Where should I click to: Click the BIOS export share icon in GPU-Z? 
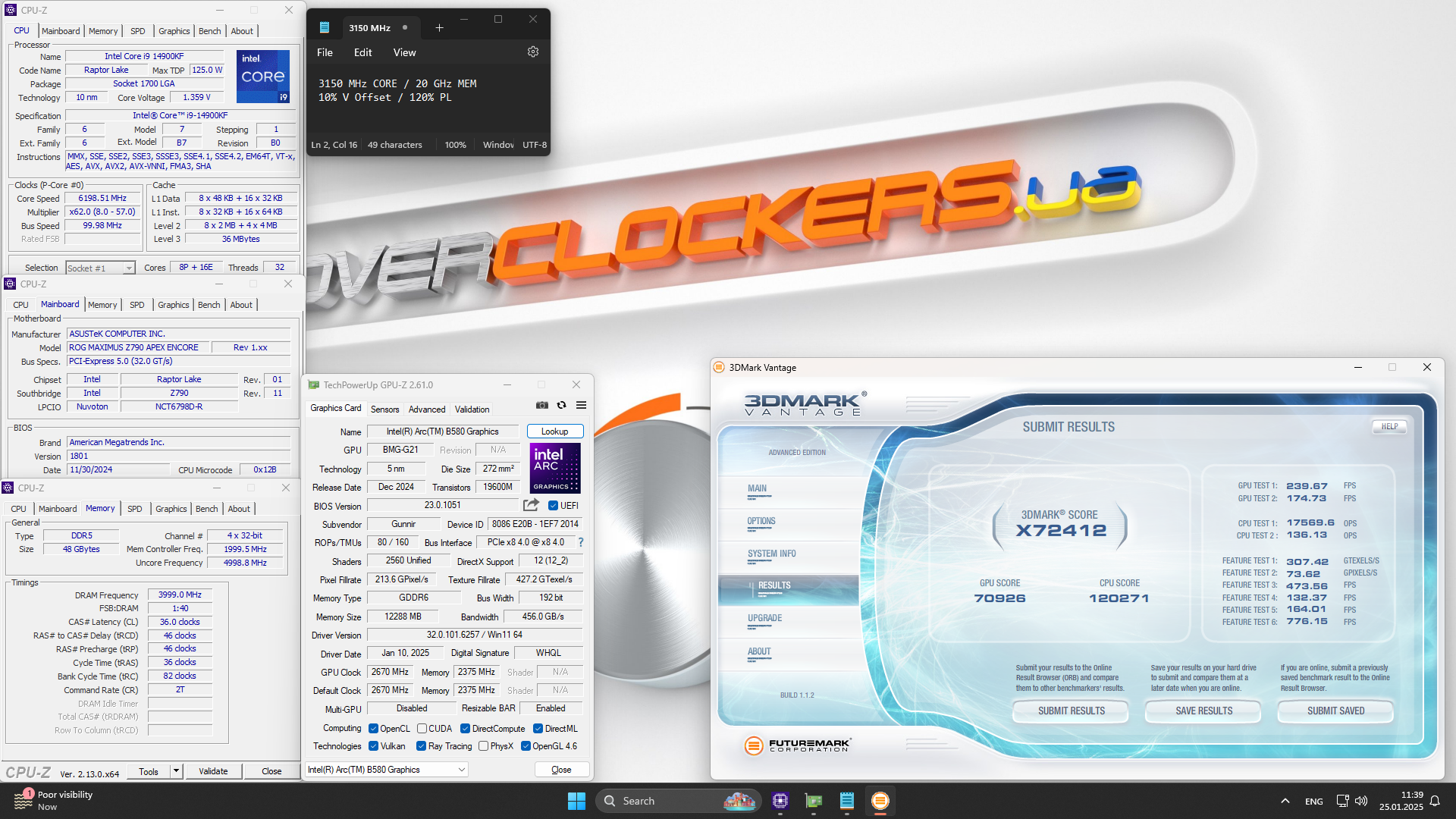pos(531,505)
